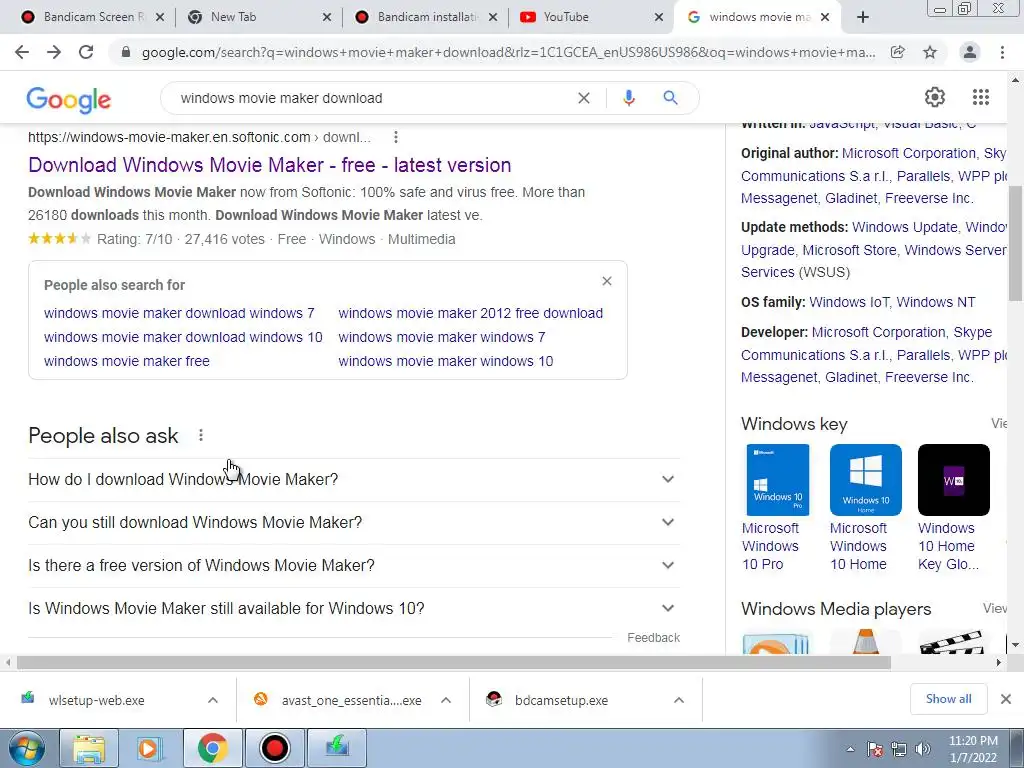The image size is (1024, 768).
Task: Close the YouTube tab
Action: coord(659,17)
